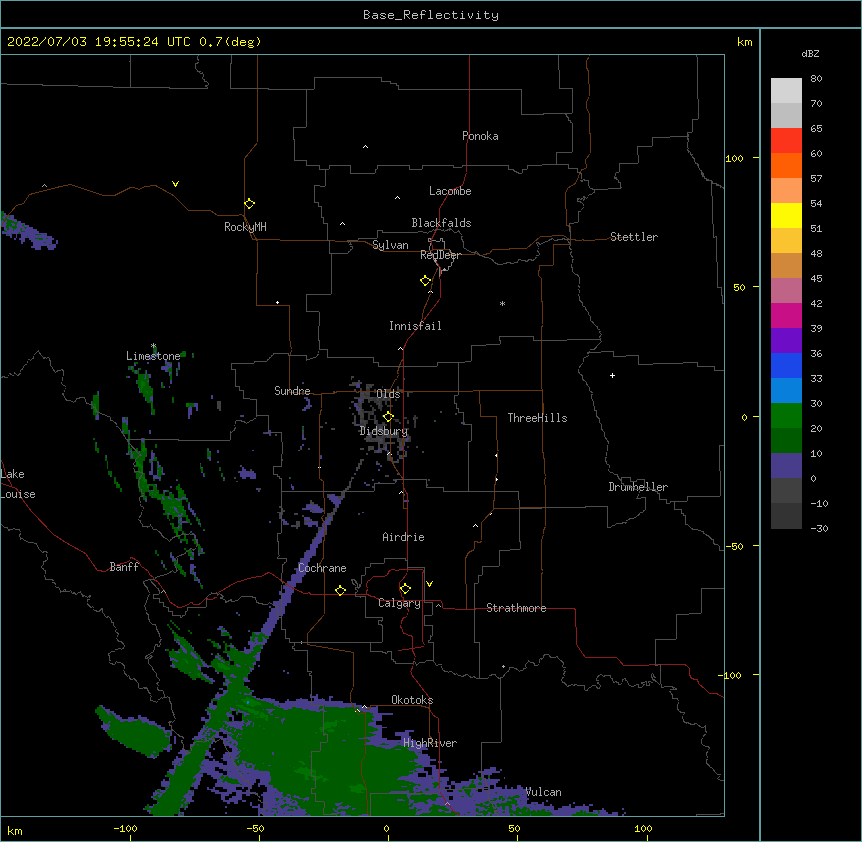Select the Innisfail city label

pyautogui.click(x=415, y=326)
